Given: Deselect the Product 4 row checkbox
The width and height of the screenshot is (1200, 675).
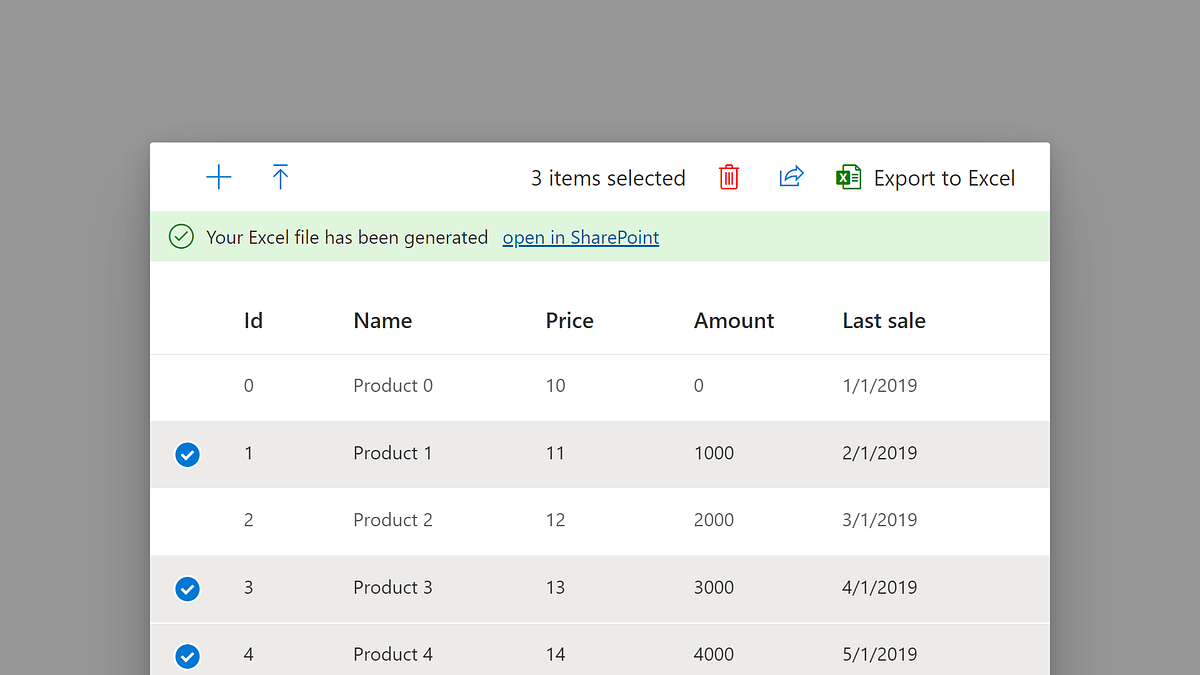Looking at the screenshot, I should (x=187, y=656).
